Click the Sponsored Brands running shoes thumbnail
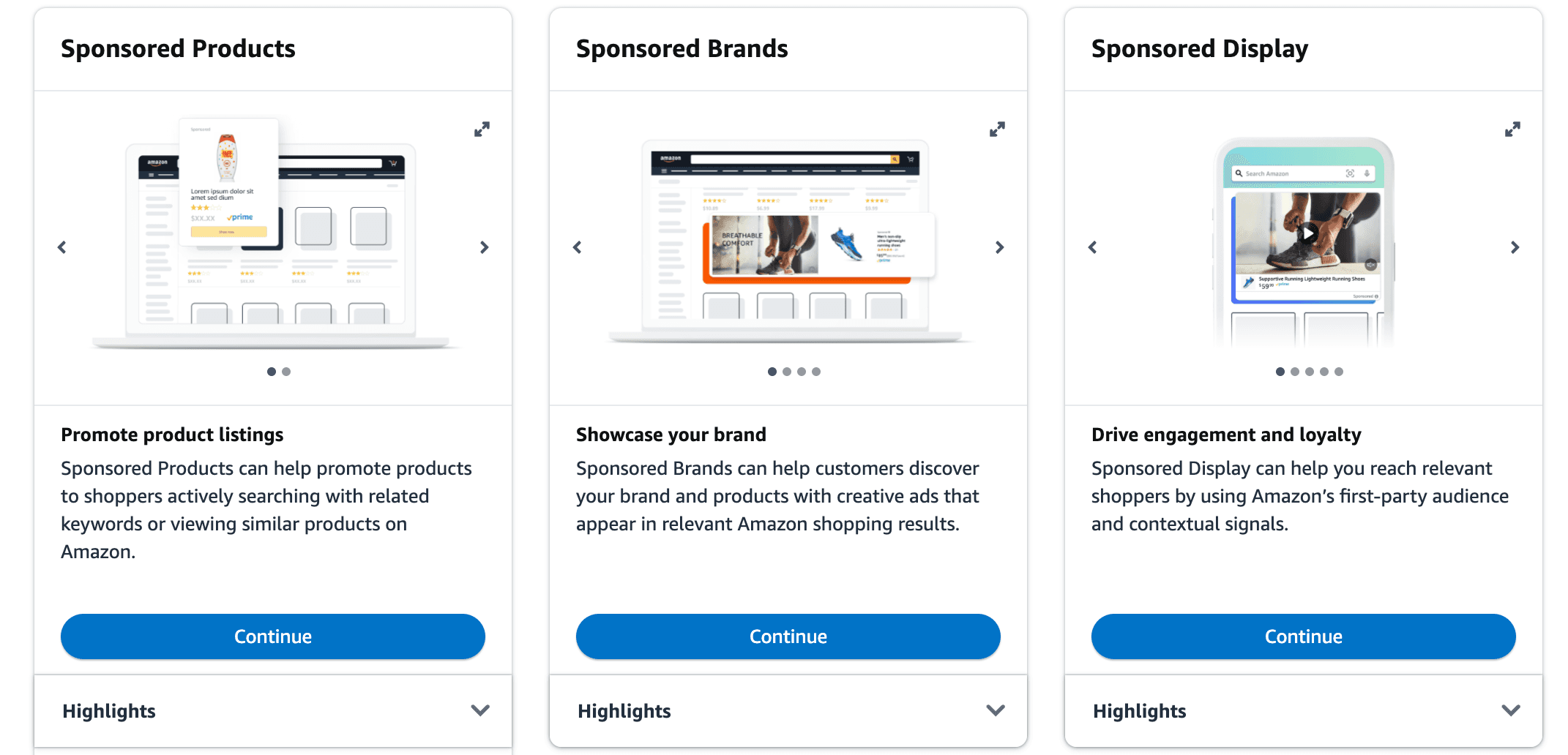Screen dimensions: 1568x755 click(848, 245)
